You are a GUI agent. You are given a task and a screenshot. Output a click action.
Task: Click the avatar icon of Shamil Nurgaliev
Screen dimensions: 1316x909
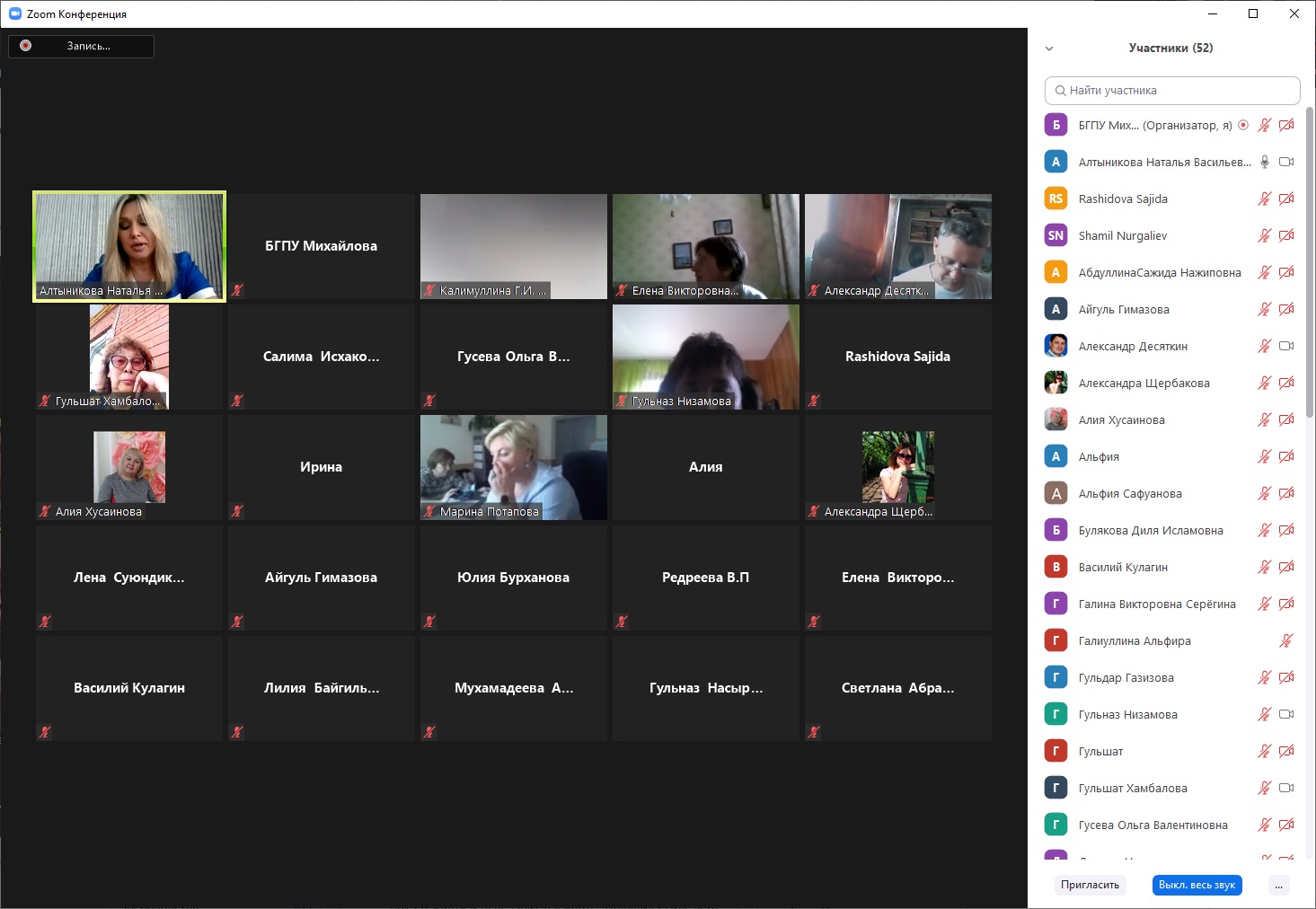pyautogui.click(x=1055, y=235)
